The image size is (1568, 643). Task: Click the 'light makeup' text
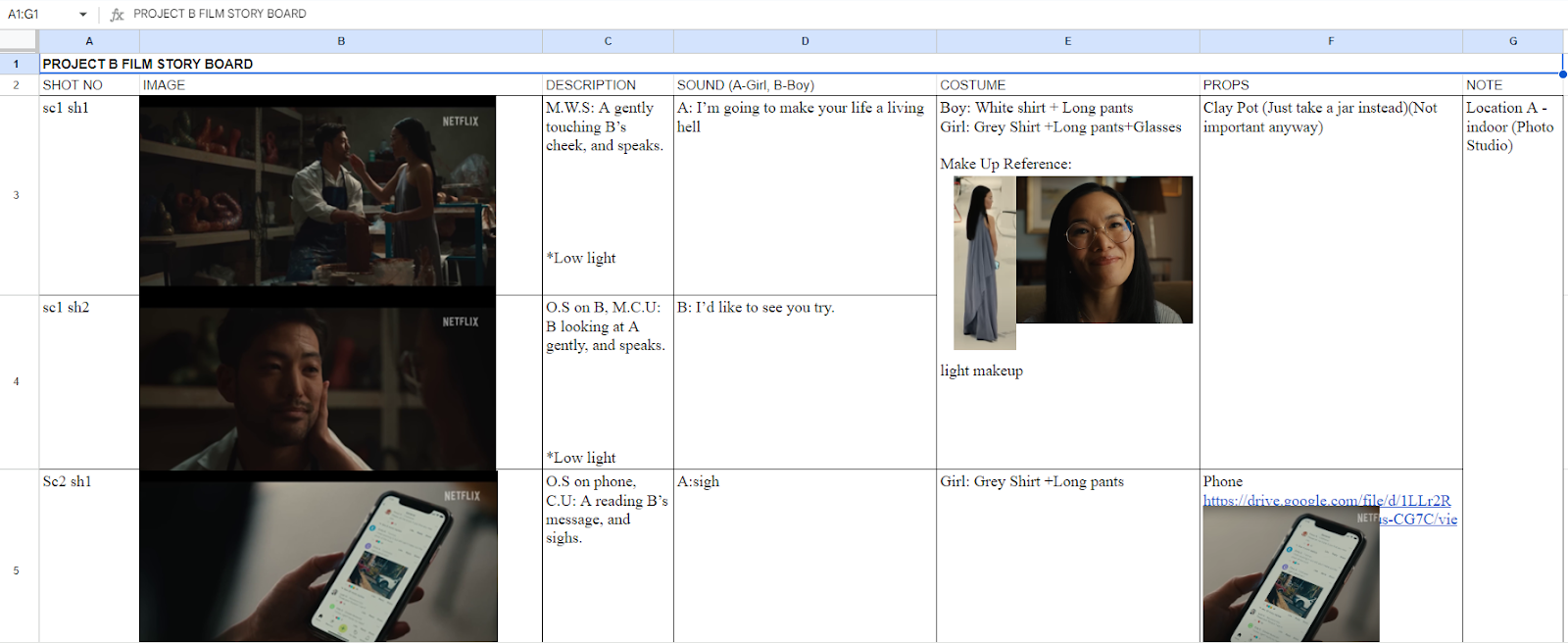pos(981,371)
